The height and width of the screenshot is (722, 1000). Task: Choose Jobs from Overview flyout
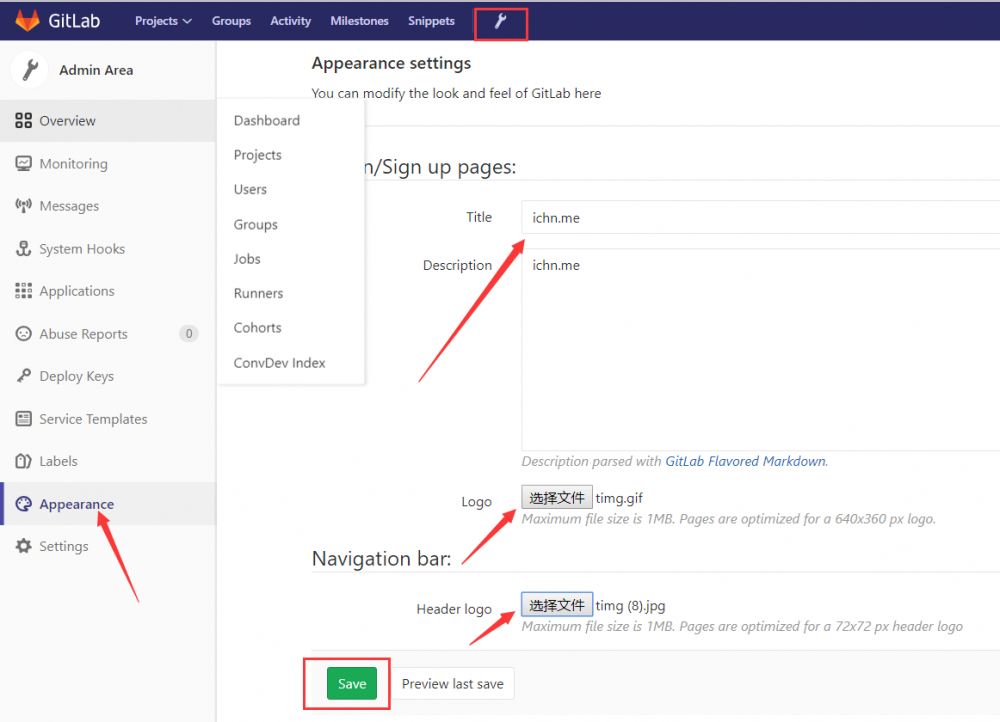point(247,259)
